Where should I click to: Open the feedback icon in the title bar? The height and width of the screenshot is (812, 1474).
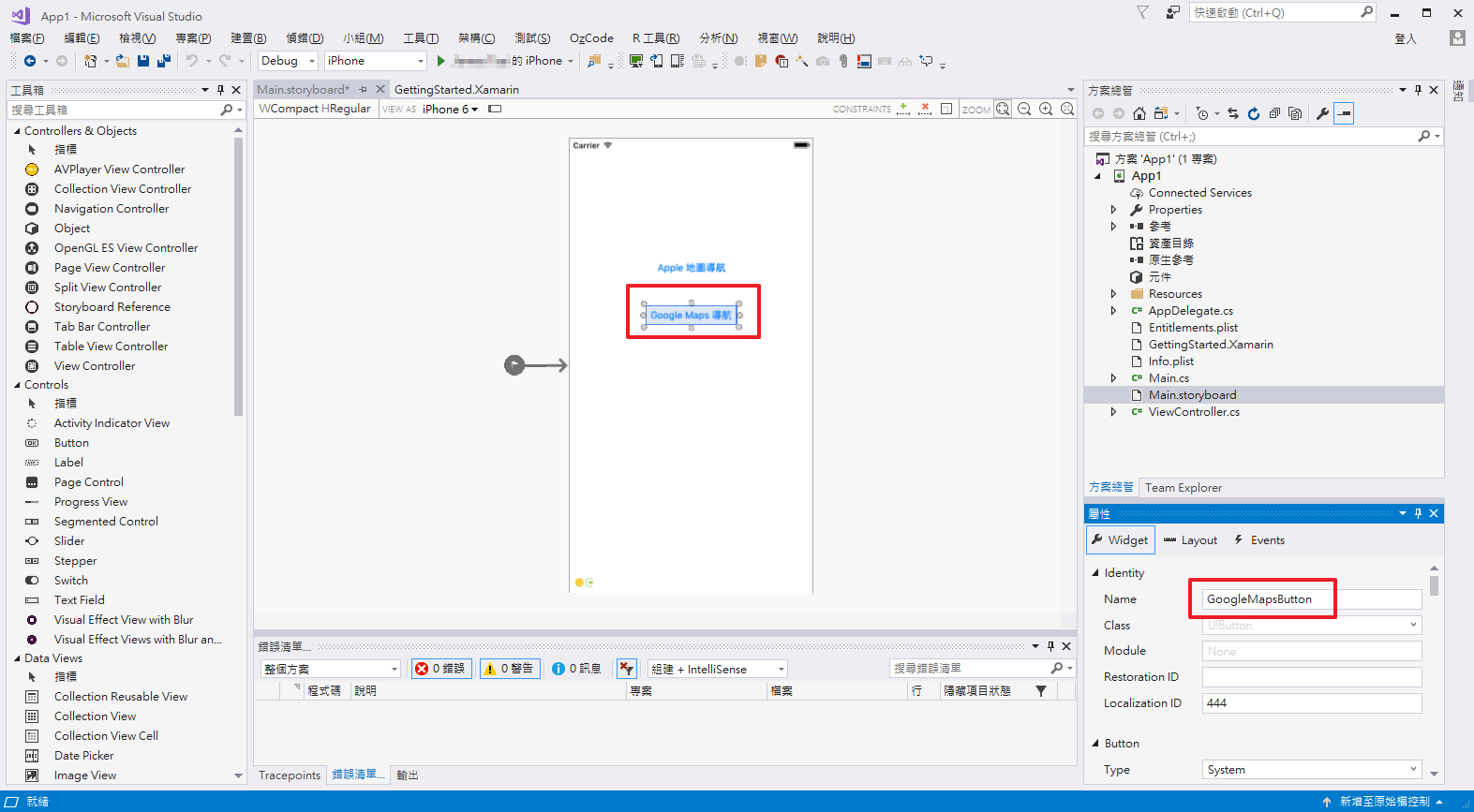tap(1173, 12)
